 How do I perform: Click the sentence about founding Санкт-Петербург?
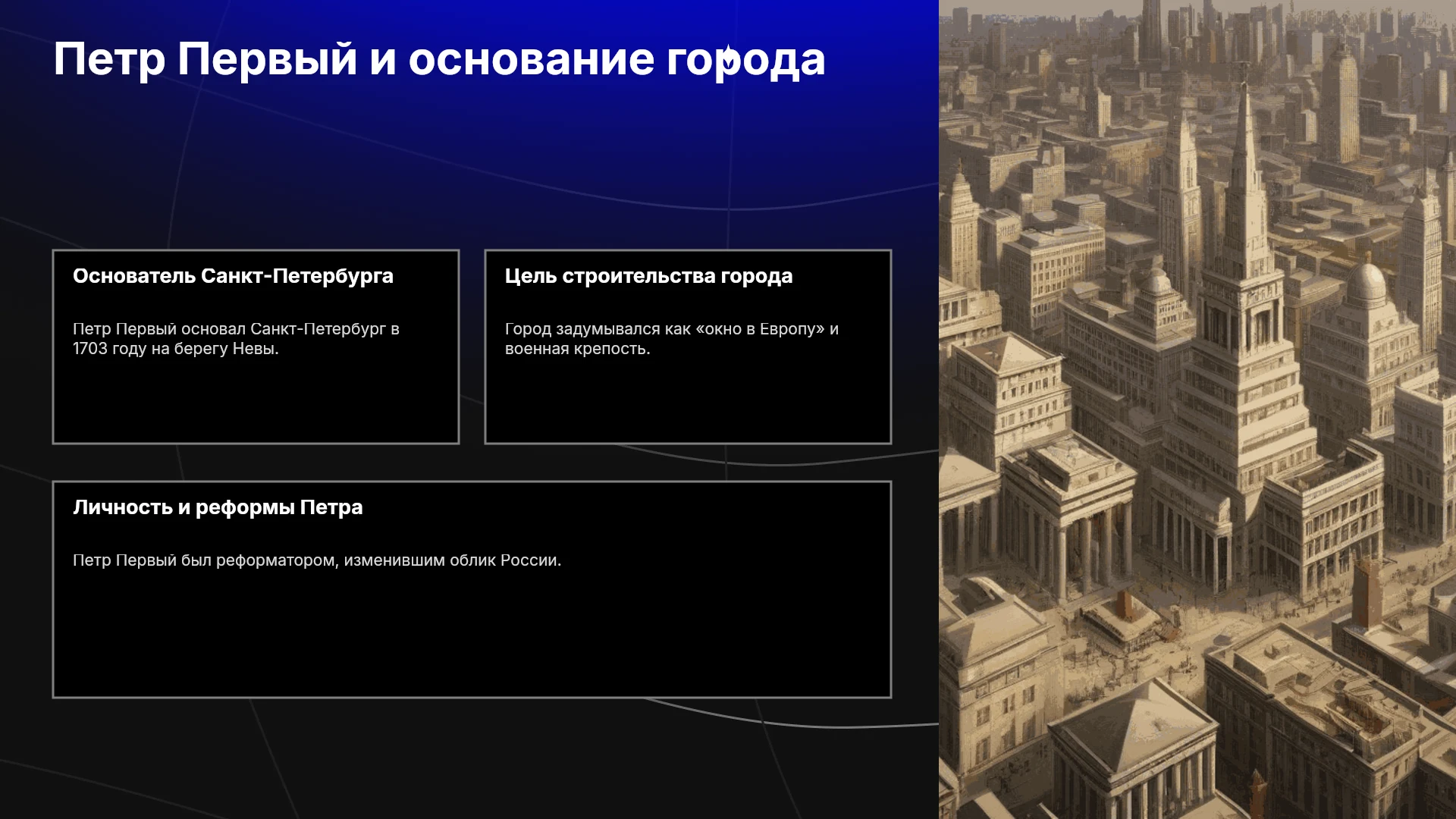[236, 339]
